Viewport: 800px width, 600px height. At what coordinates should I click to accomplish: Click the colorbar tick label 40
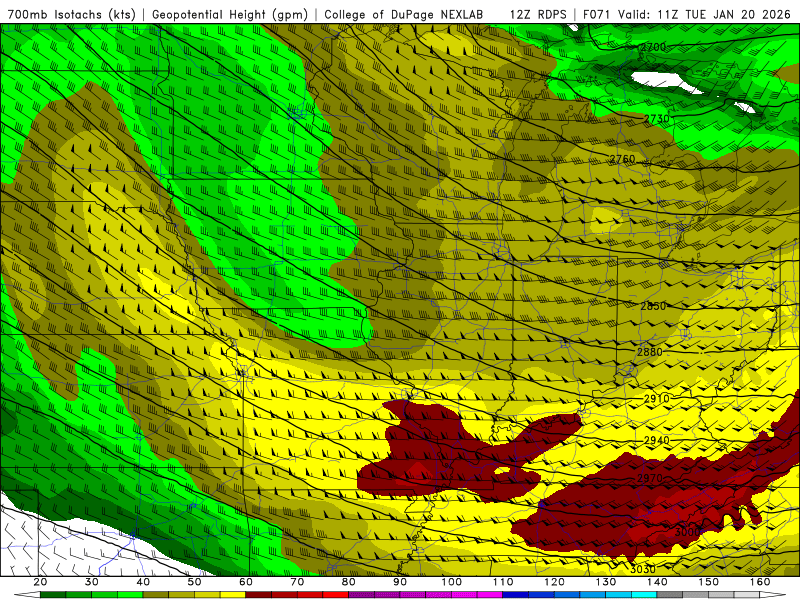(143, 582)
